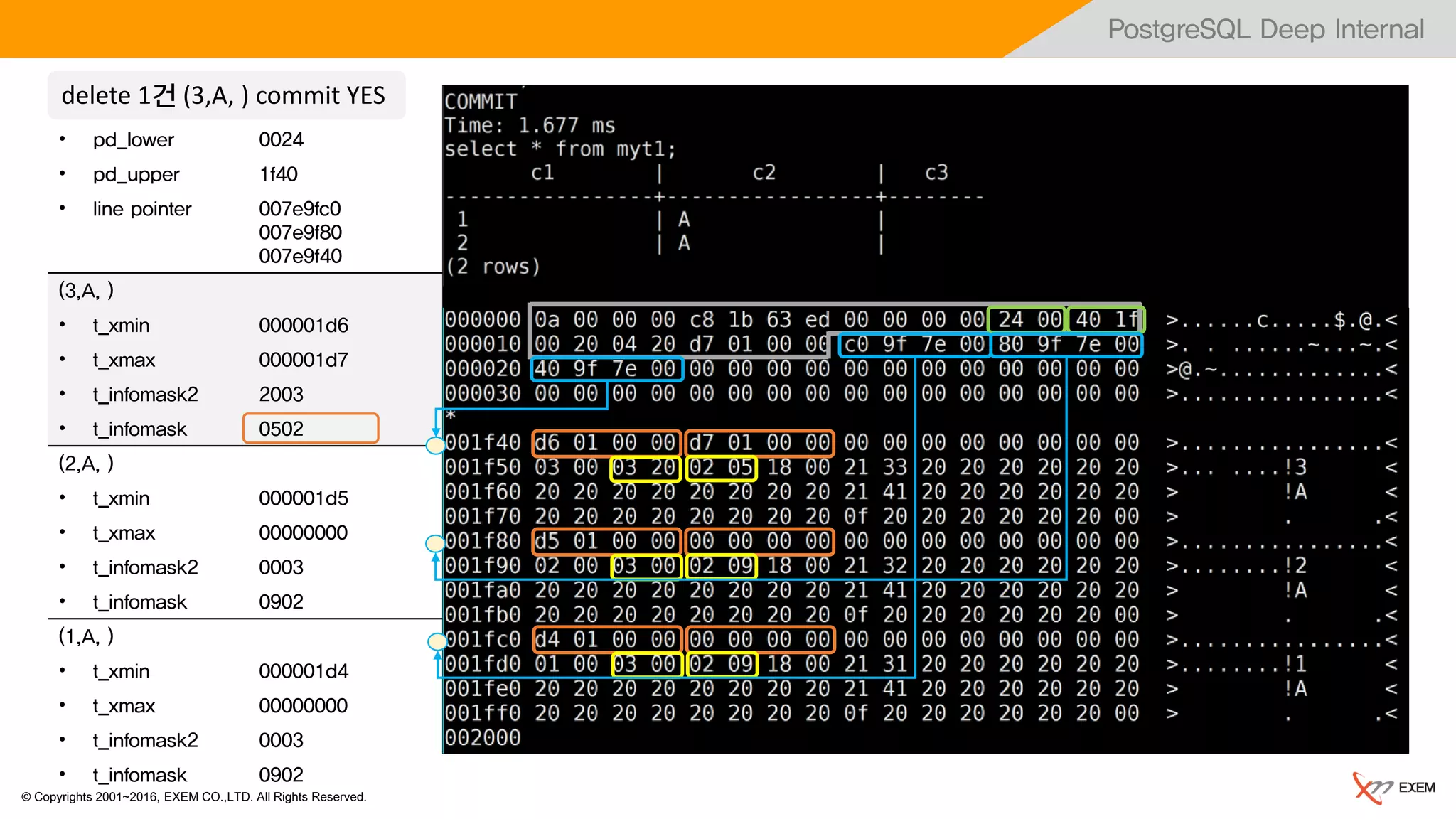Select line pointer value 007e9fc0
The width and height of the screenshot is (1456, 819).
(x=300, y=209)
